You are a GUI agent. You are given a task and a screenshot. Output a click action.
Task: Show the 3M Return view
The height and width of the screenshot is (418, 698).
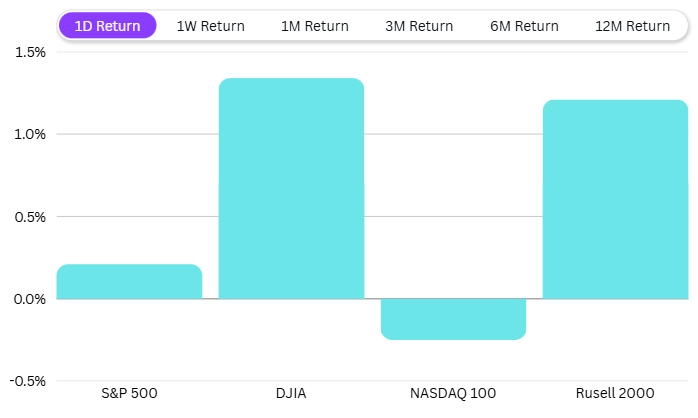[x=419, y=26]
